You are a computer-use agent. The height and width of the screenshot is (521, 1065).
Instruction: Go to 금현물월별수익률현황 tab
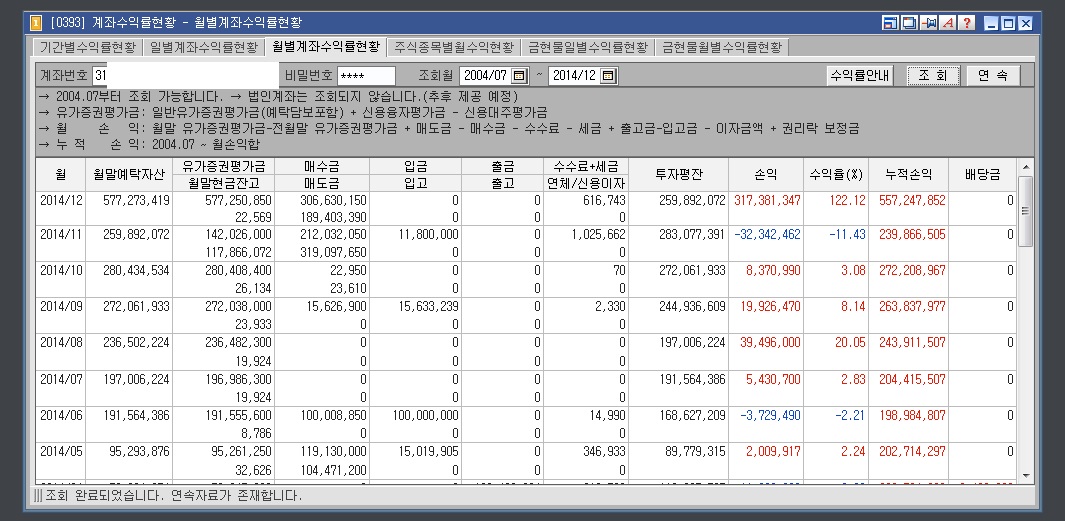tap(721, 47)
